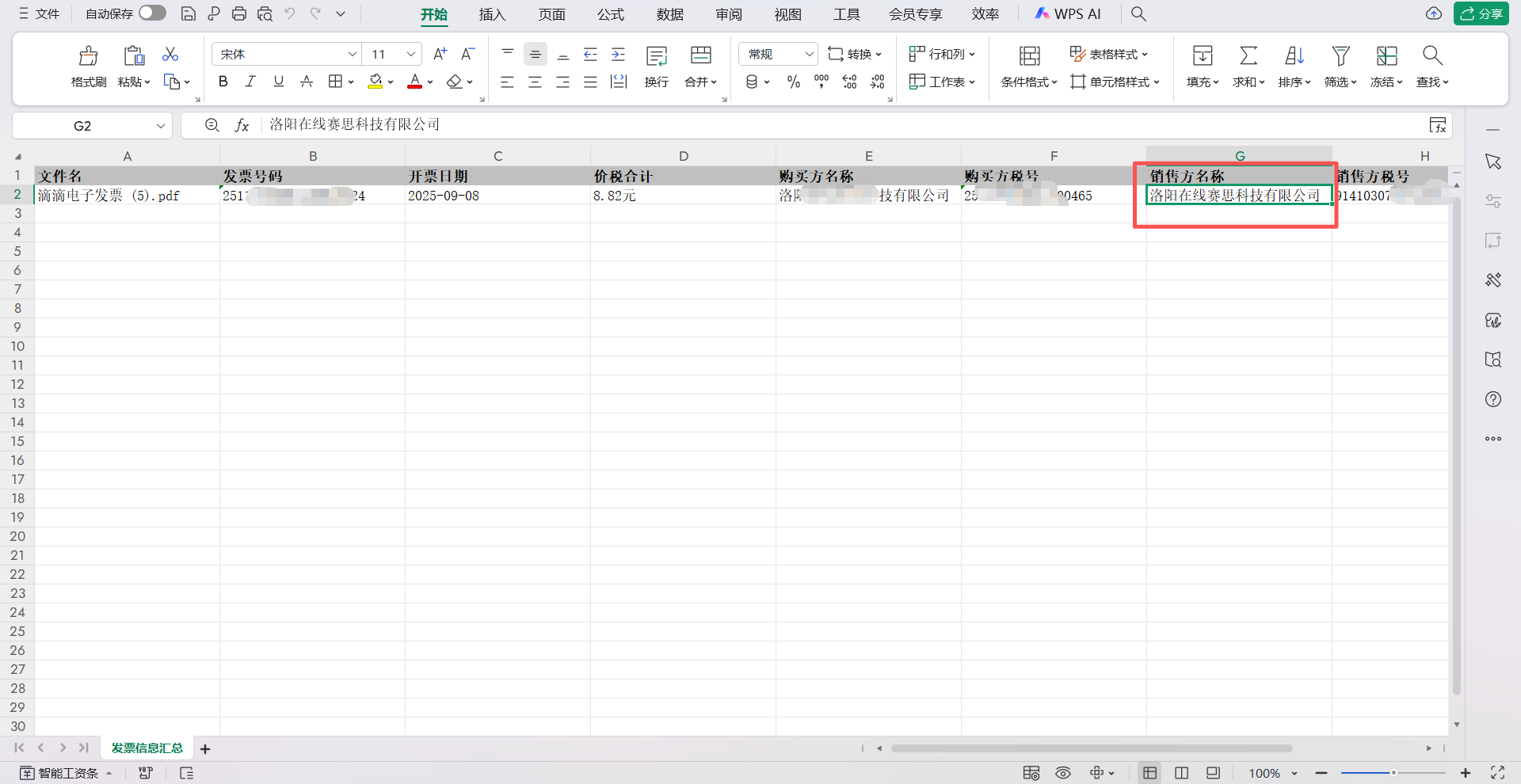Toggle Italic formatting
The height and width of the screenshot is (784, 1521).
coord(251,82)
